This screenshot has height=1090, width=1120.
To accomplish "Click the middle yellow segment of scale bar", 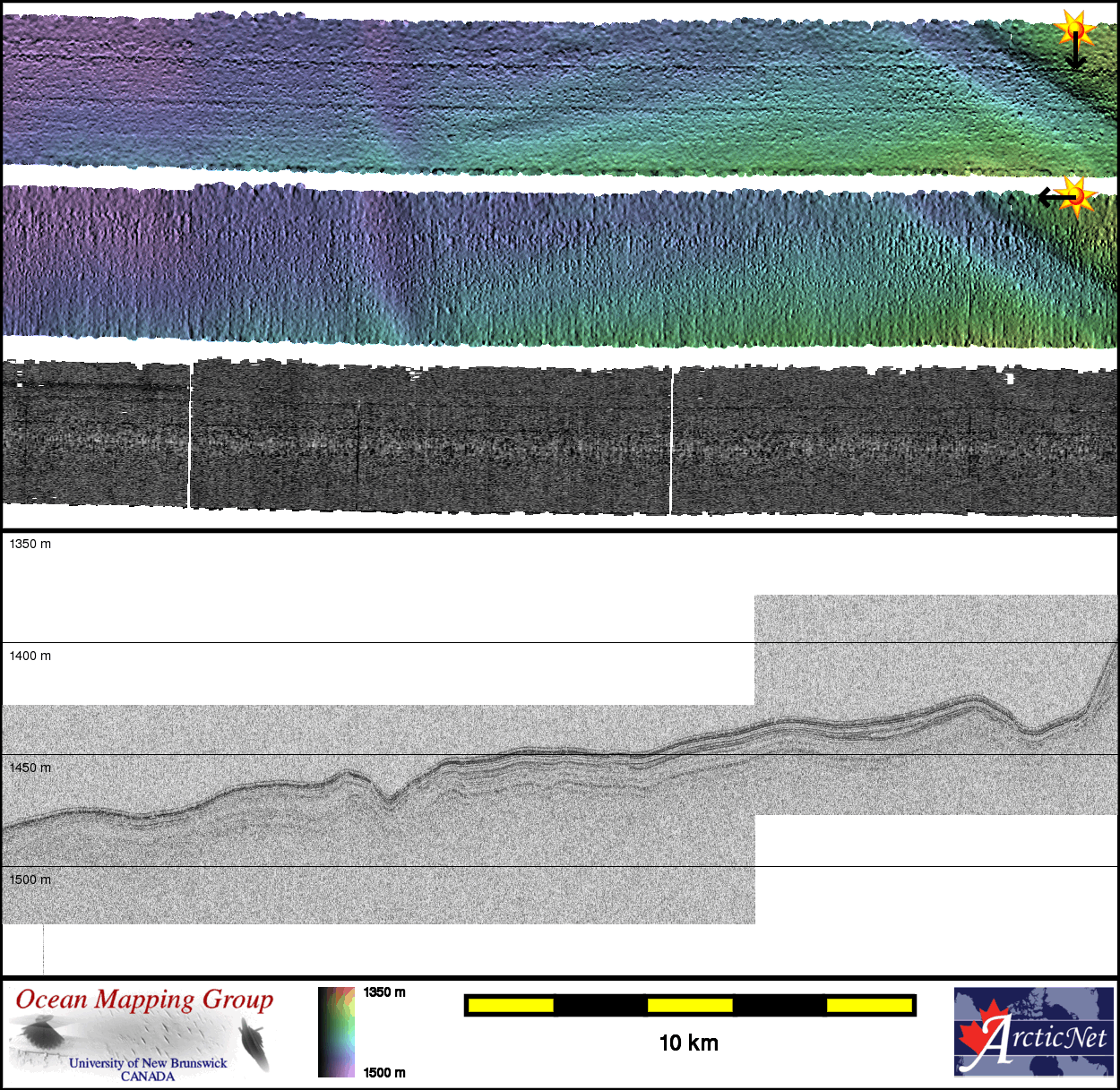I will pos(690,1006).
